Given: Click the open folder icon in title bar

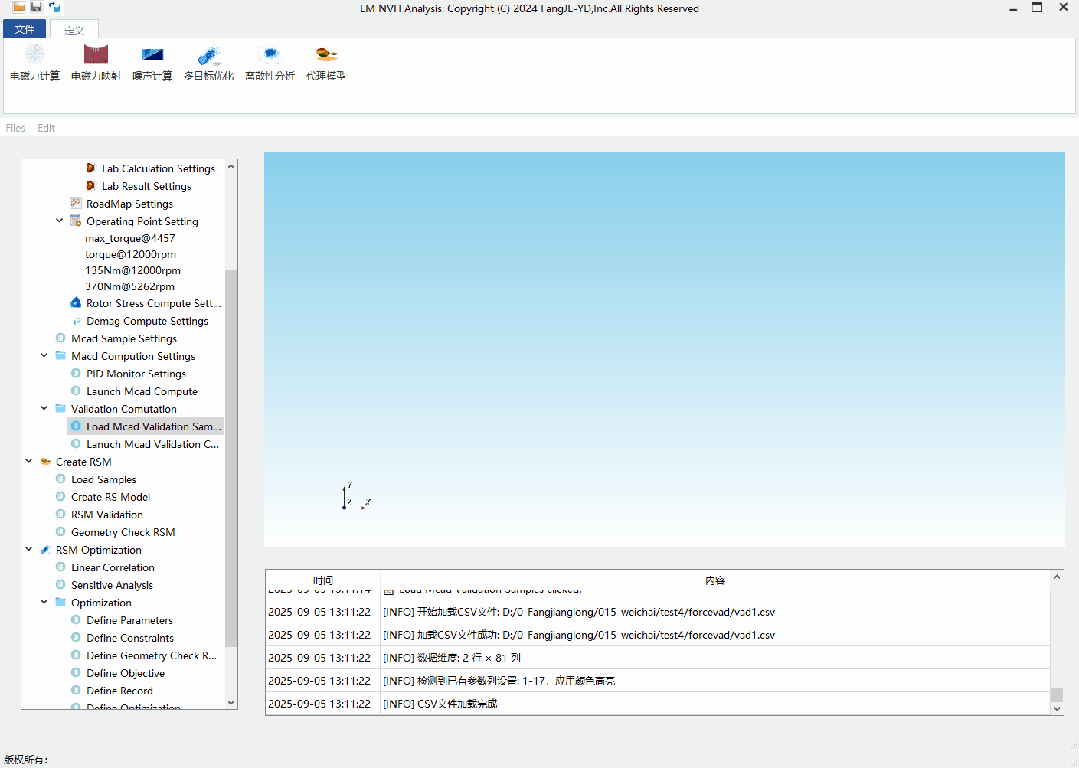Looking at the screenshot, I should click(x=19, y=7).
